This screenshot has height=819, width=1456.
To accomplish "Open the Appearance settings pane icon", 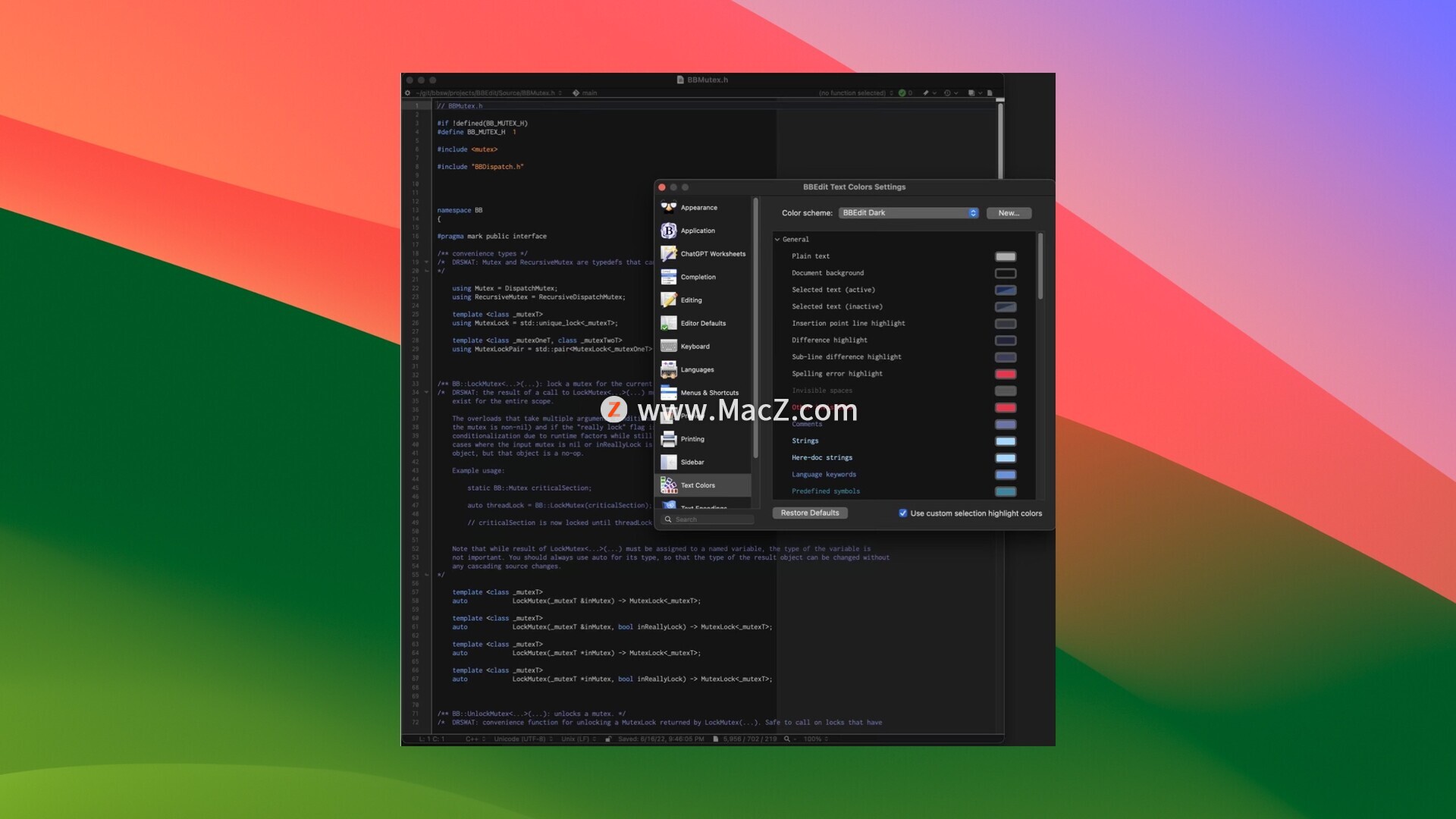I will point(668,207).
